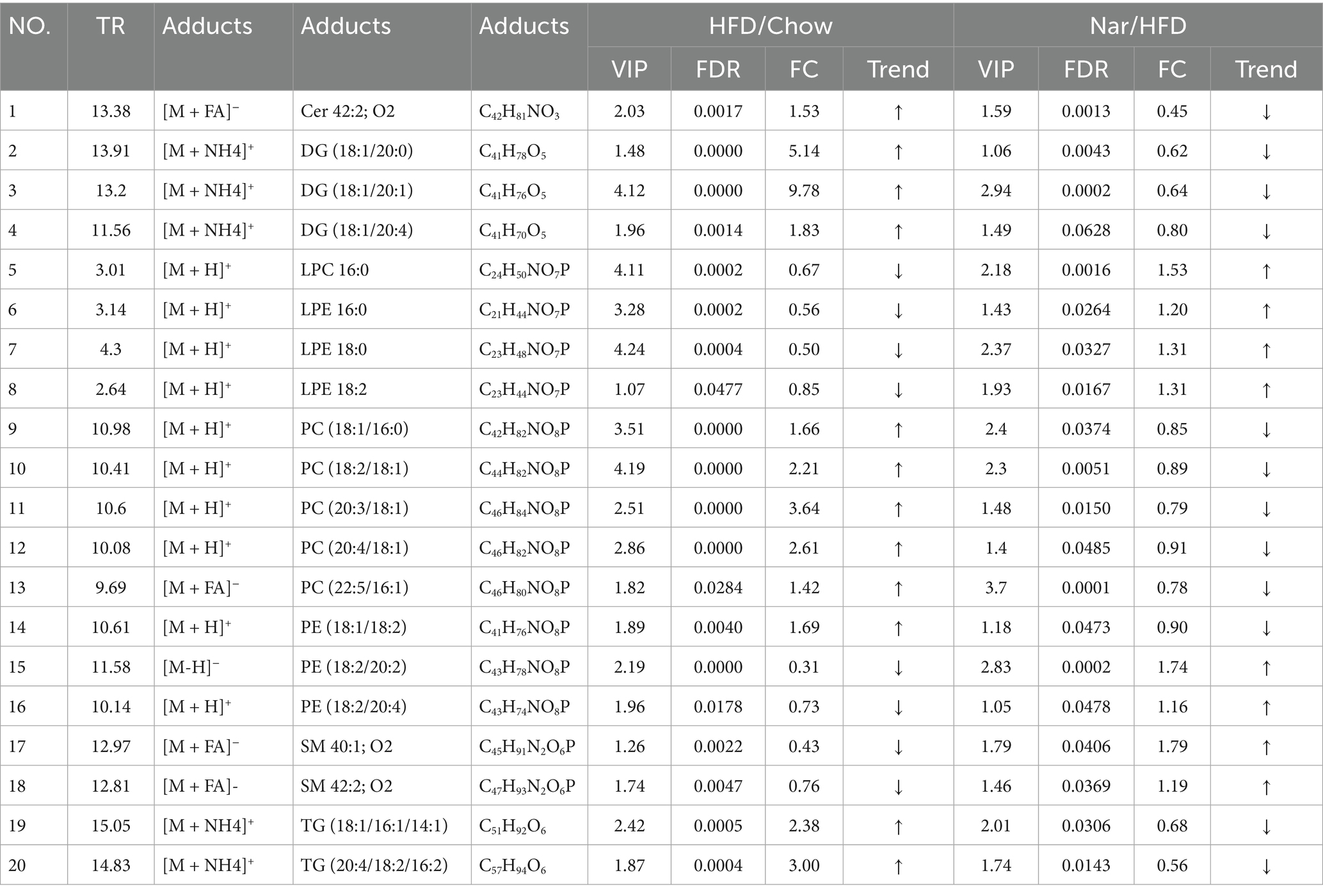Image resolution: width=1323 pixels, height=896 pixels.
Task: Select the HFD/Chow group header
Action: click(770, 26)
